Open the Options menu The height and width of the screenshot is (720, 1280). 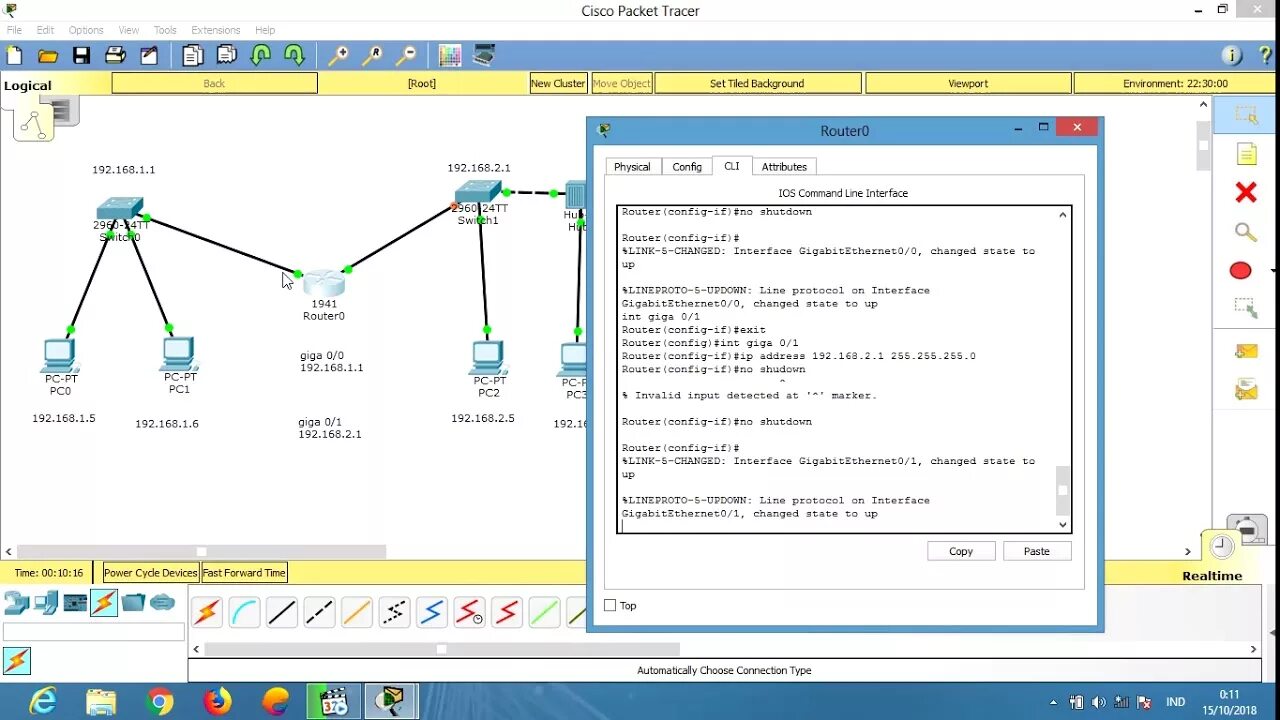click(86, 30)
